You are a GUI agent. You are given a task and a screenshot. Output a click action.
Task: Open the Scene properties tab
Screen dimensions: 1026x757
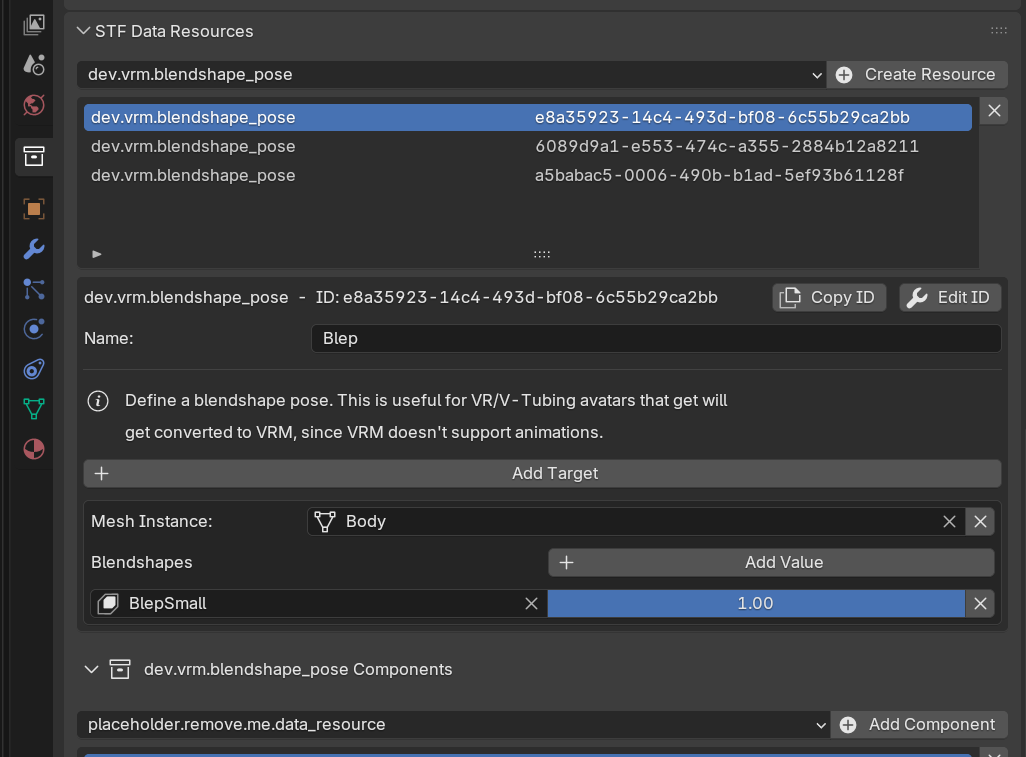coord(34,65)
